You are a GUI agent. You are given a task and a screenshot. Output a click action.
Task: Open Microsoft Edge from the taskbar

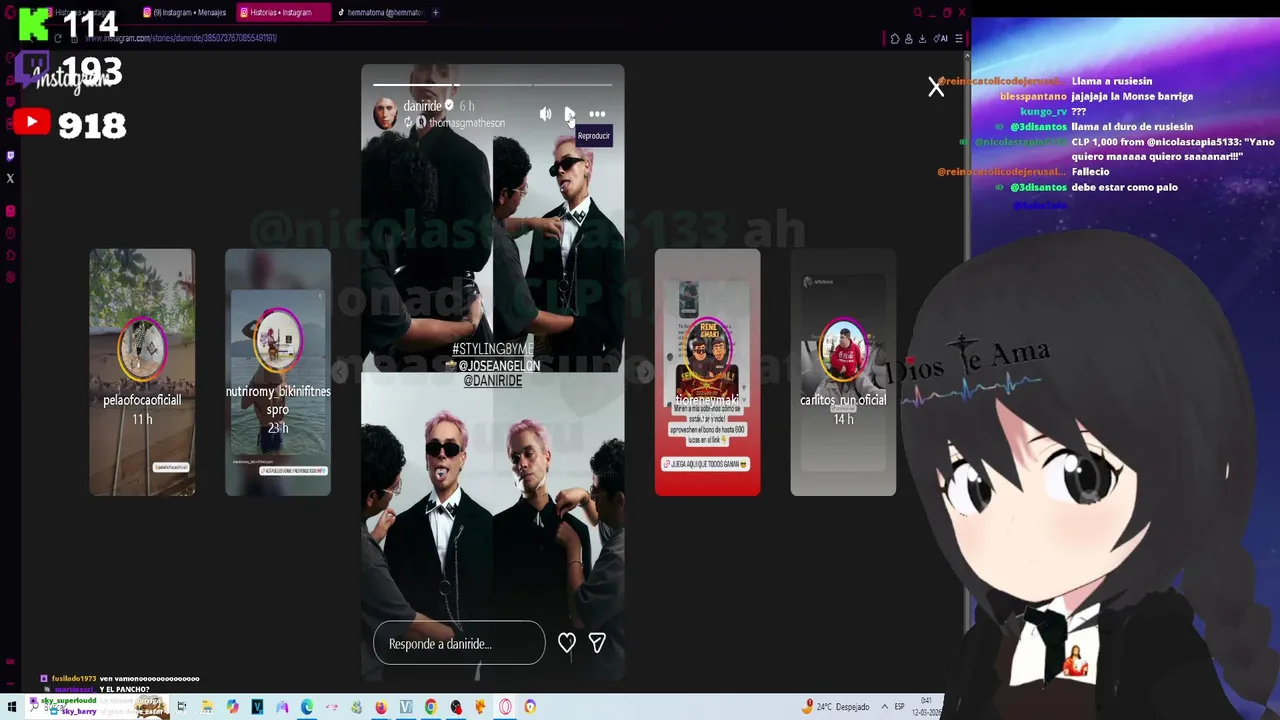[307, 707]
